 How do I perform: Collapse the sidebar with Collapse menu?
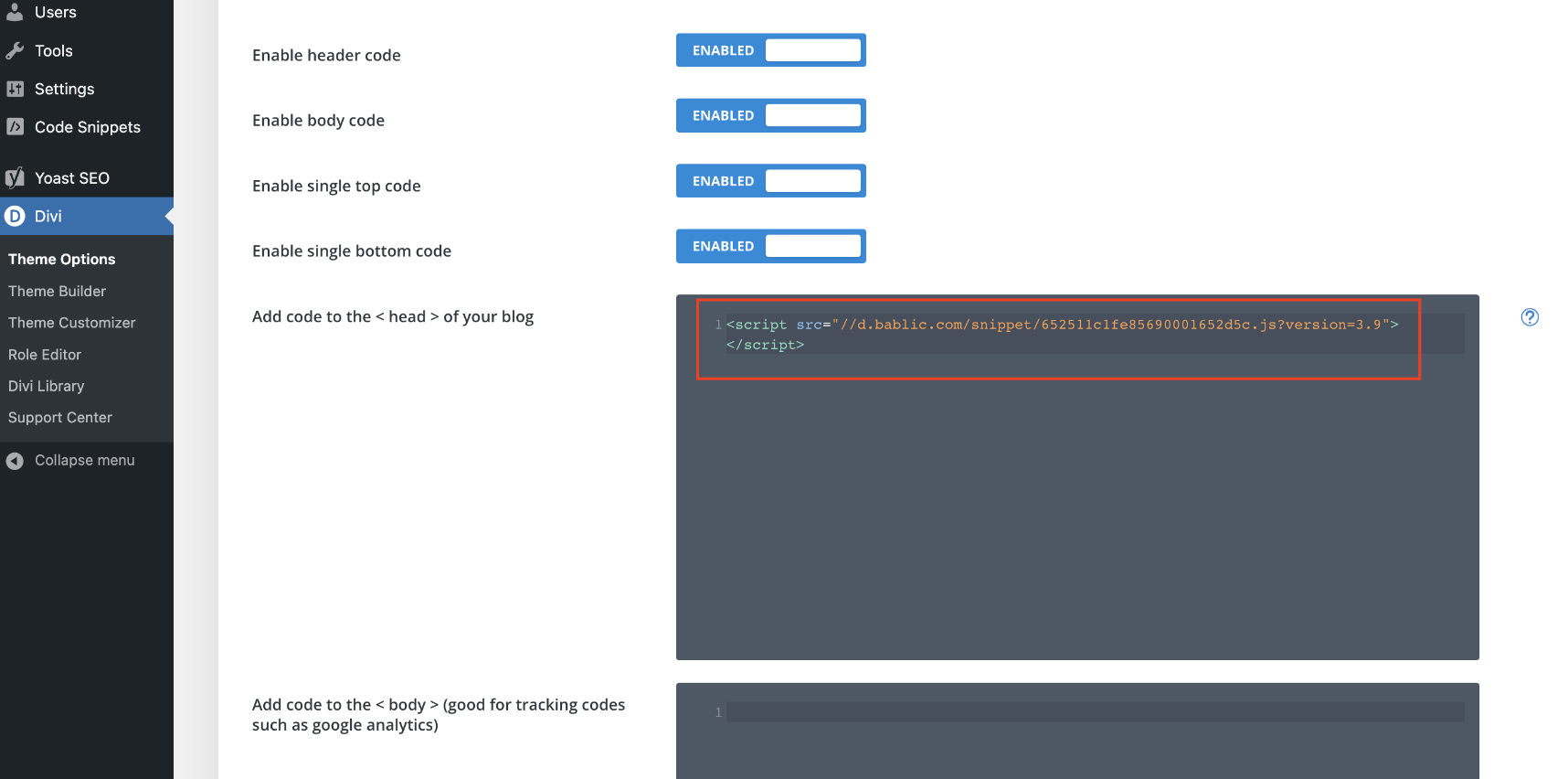click(87, 461)
